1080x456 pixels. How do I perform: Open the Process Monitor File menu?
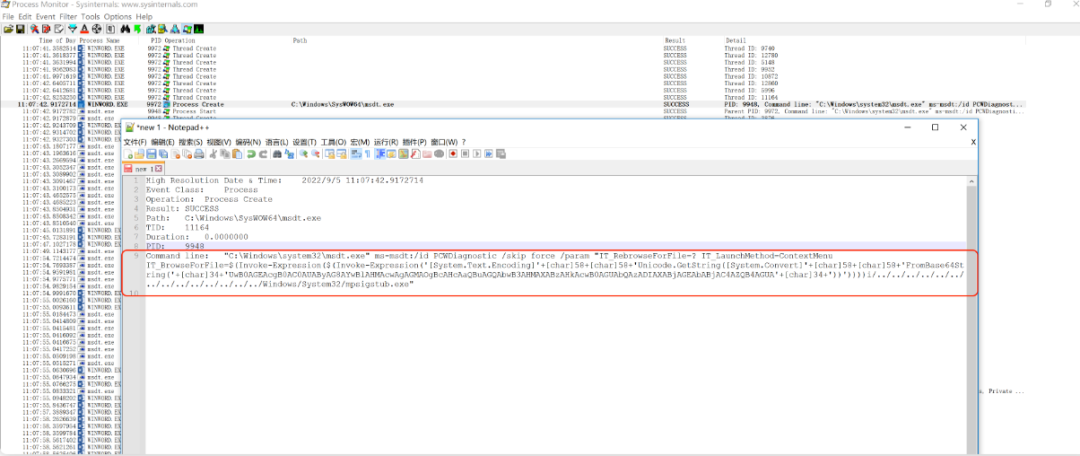(x=8, y=16)
